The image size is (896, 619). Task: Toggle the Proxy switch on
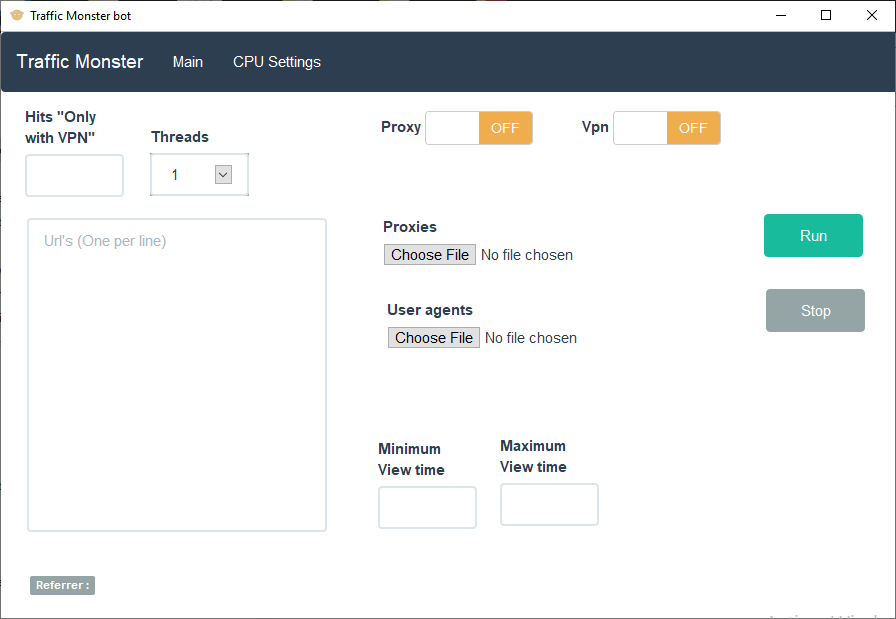[479, 128]
